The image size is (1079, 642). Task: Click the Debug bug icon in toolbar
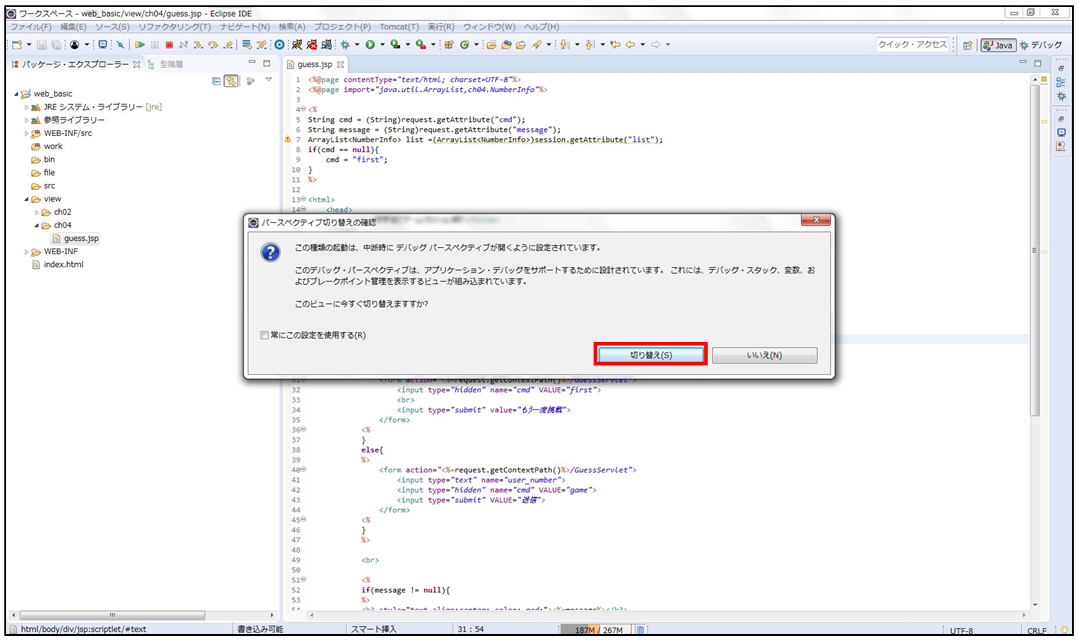[x=348, y=45]
